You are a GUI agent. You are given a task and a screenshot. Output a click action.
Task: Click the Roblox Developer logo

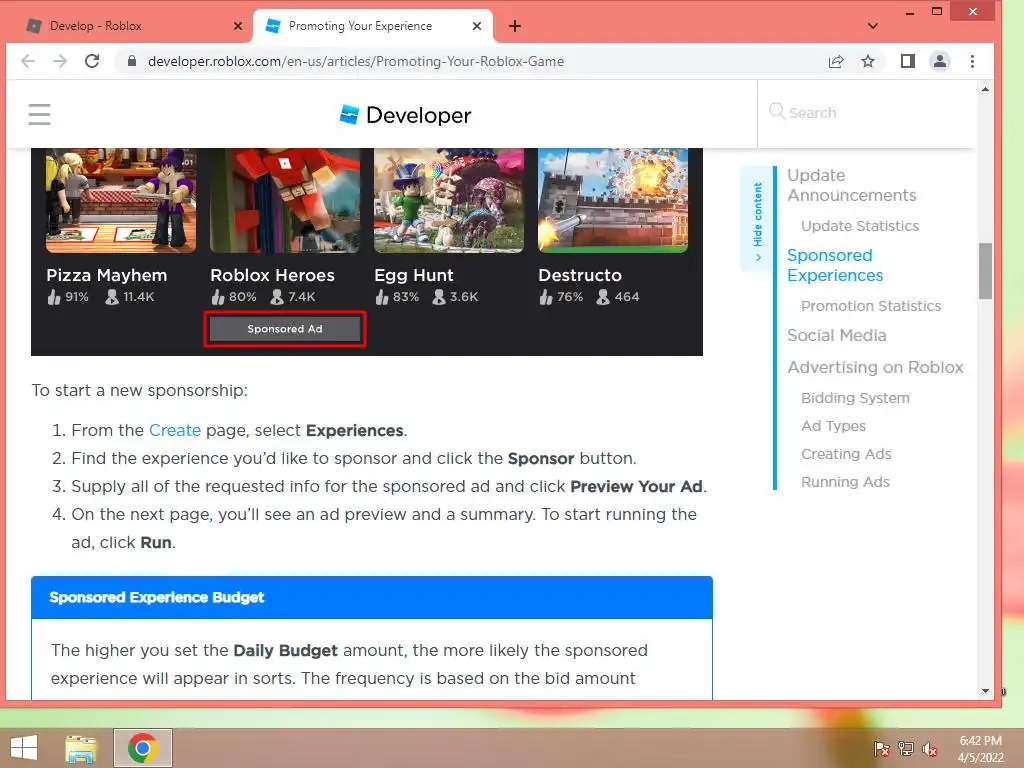point(405,115)
